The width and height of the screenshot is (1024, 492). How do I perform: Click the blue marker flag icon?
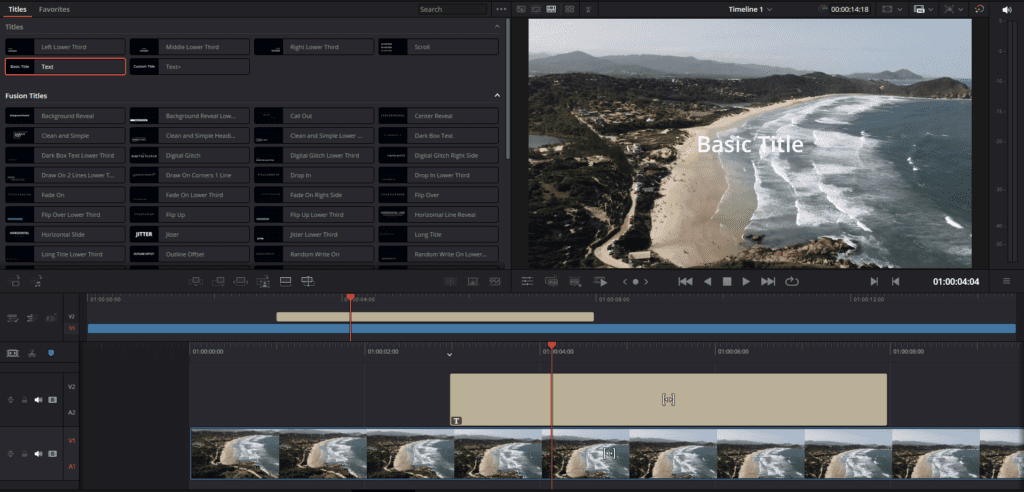tap(51, 353)
